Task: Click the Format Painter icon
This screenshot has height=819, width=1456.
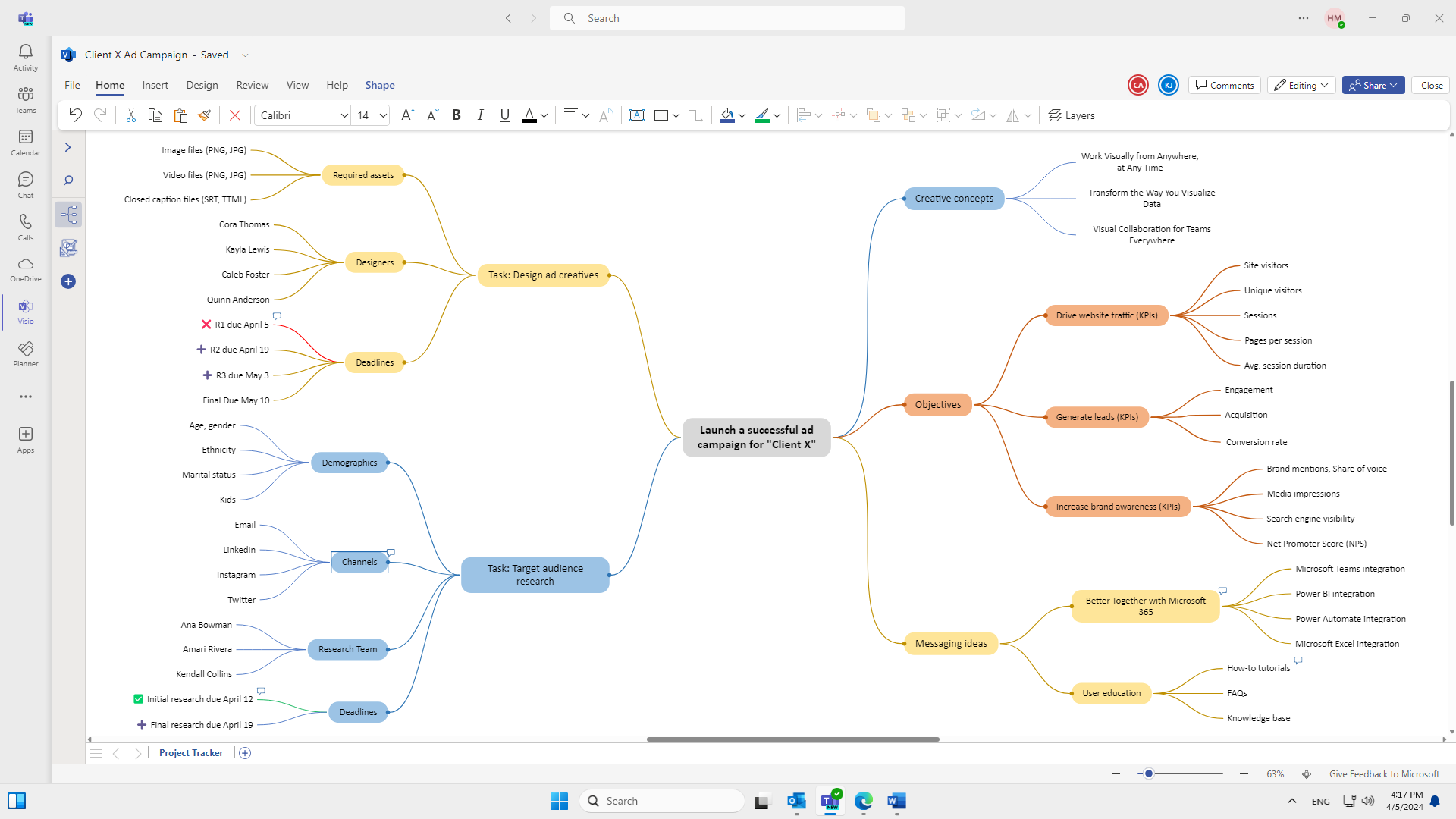Action: coord(204,115)
